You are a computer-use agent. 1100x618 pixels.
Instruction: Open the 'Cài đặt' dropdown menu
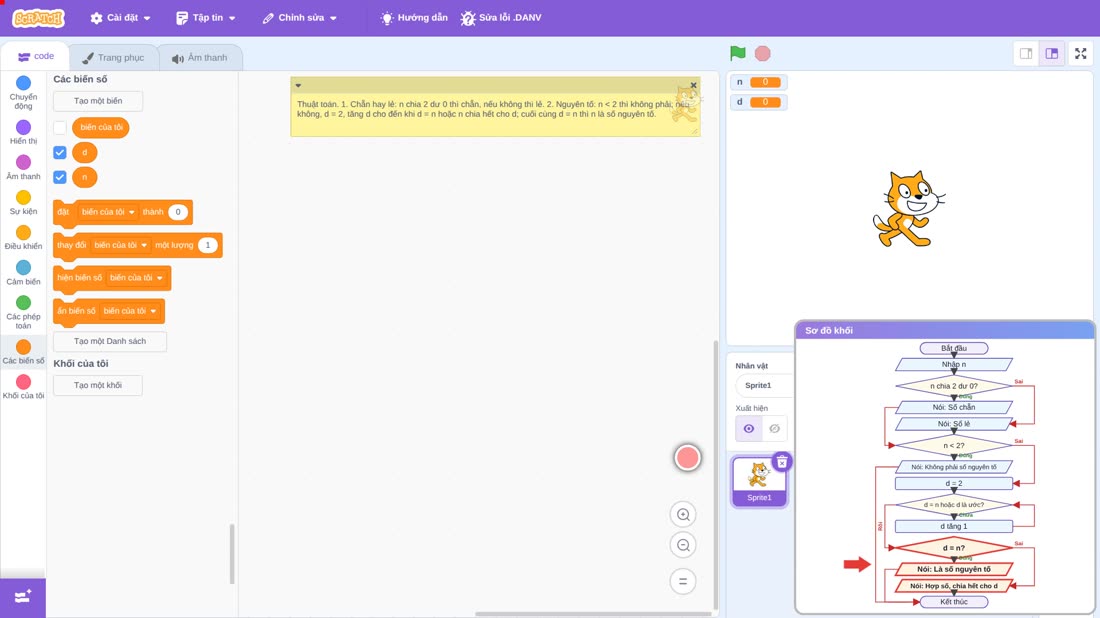coord(121,18)
